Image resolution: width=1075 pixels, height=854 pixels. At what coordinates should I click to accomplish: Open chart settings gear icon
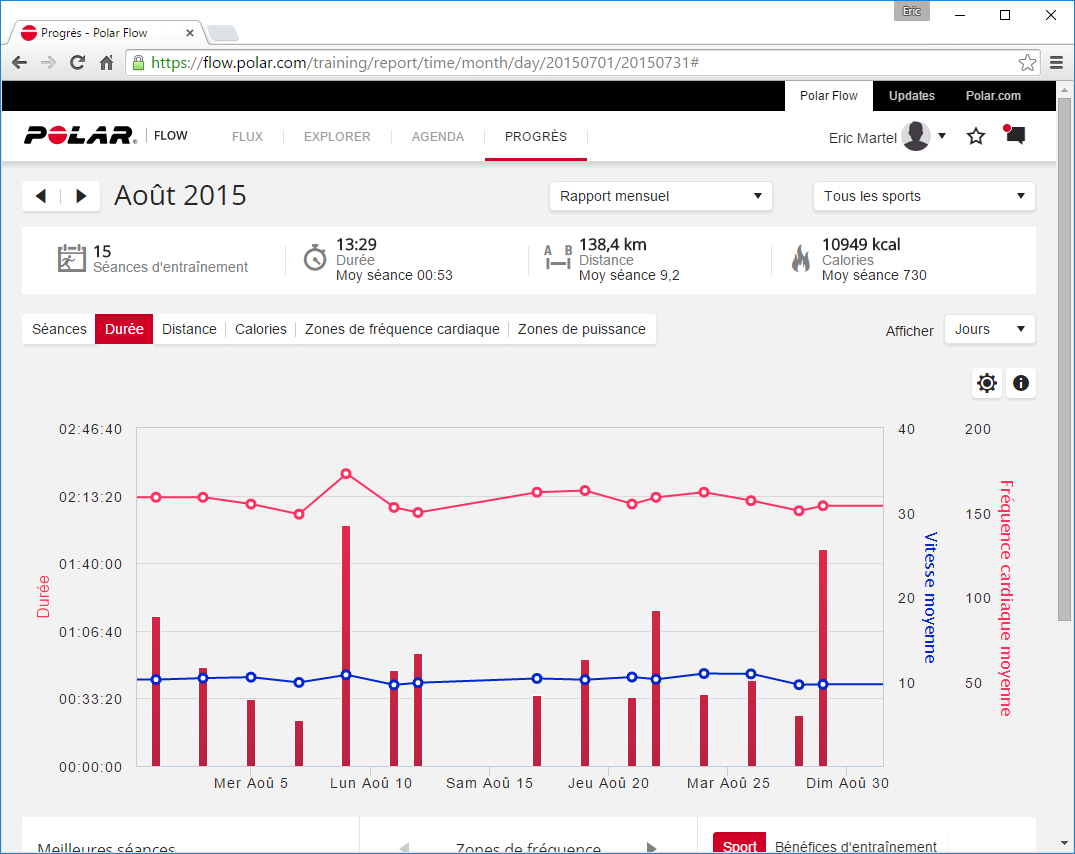[987, 383]
